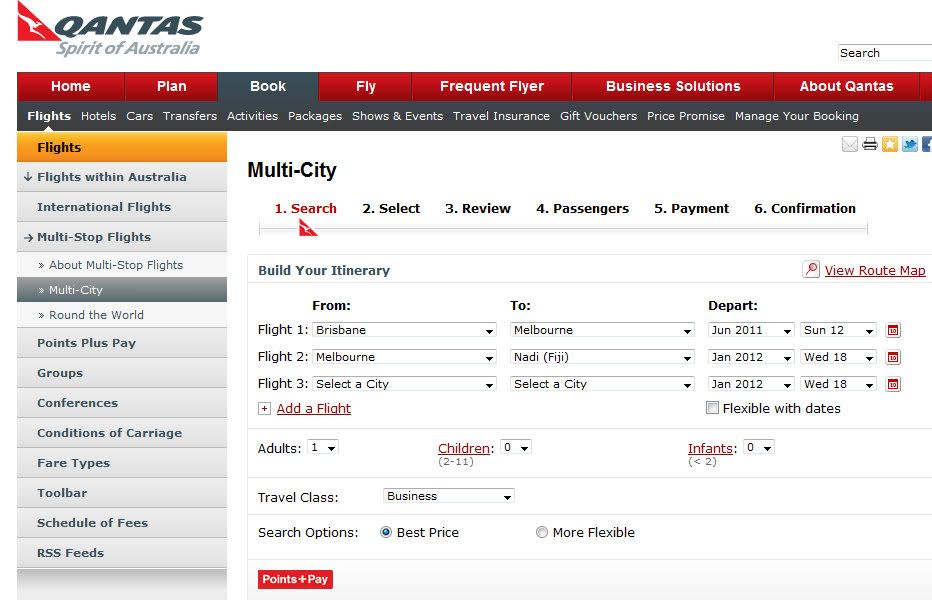Open Flight 3 To Select a City dropdown
This screenshot has height=600, width=932.
click(x=602, y=384)
